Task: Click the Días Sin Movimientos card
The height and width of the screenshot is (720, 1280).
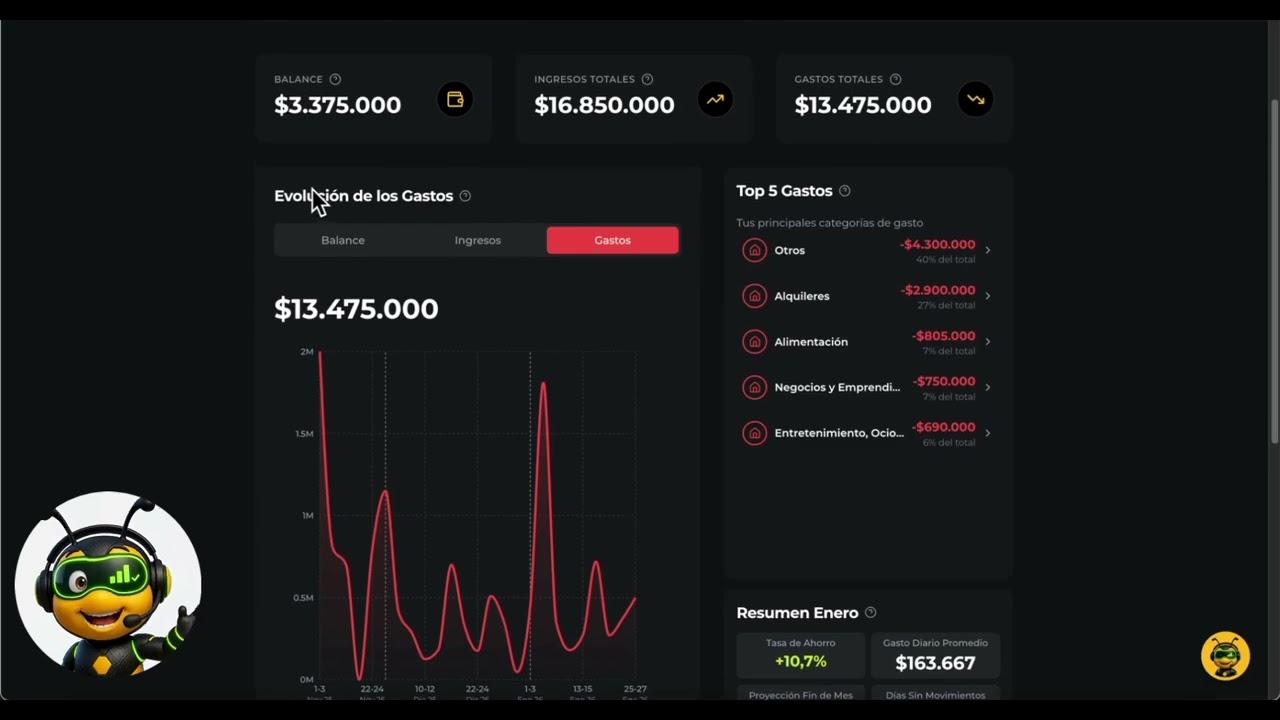Action: click(935, 694)
